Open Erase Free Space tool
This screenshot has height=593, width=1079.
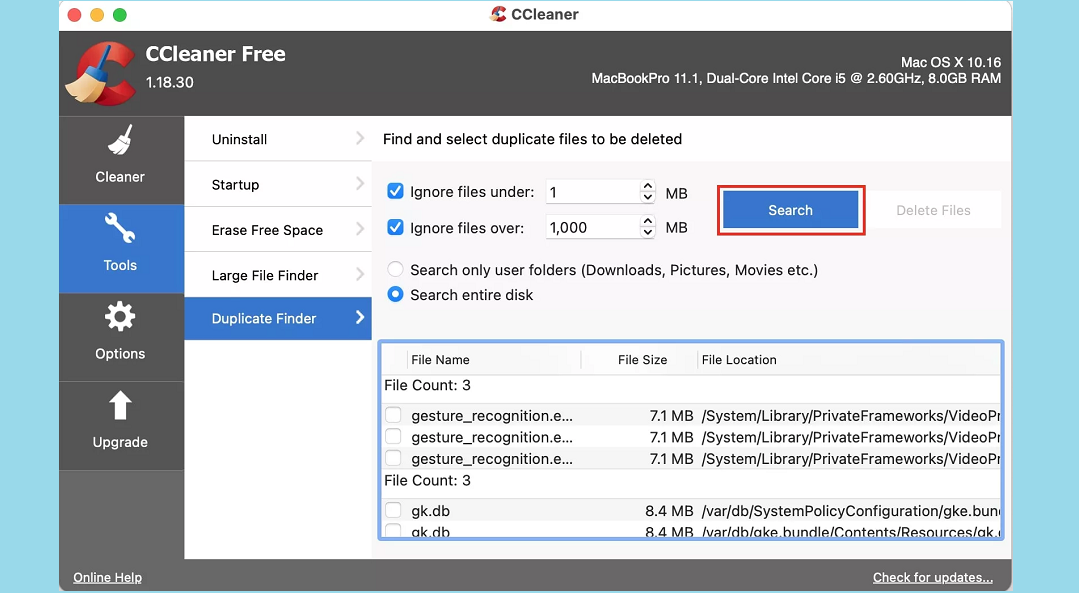278,230
